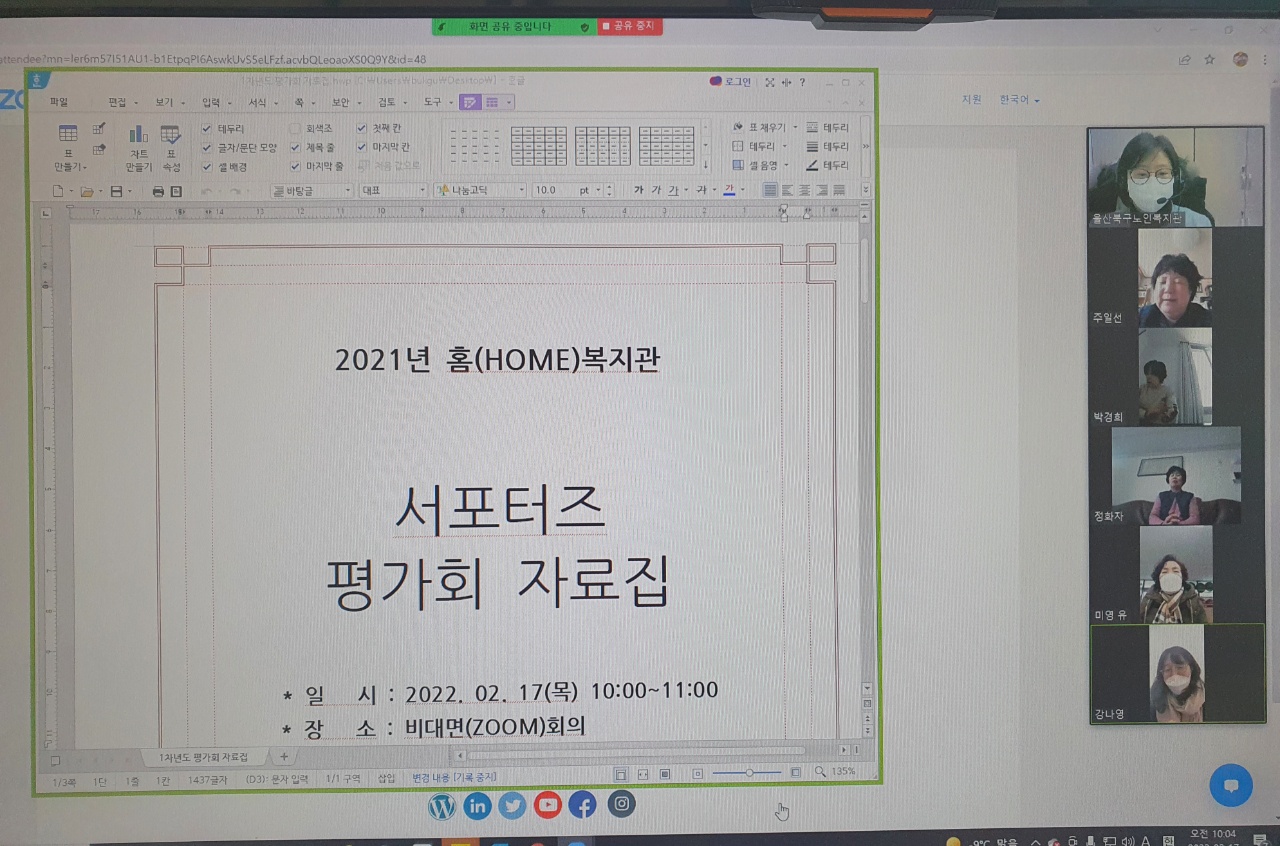Click 변경 내용 [기록 중지] in status bar
1280x846 pixels.
[454, 777]
